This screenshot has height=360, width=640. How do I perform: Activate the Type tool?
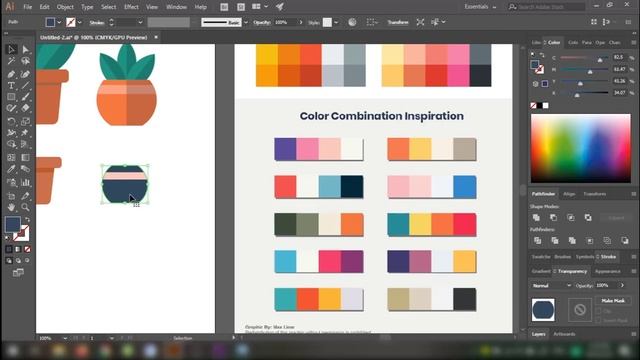(11, 86)
